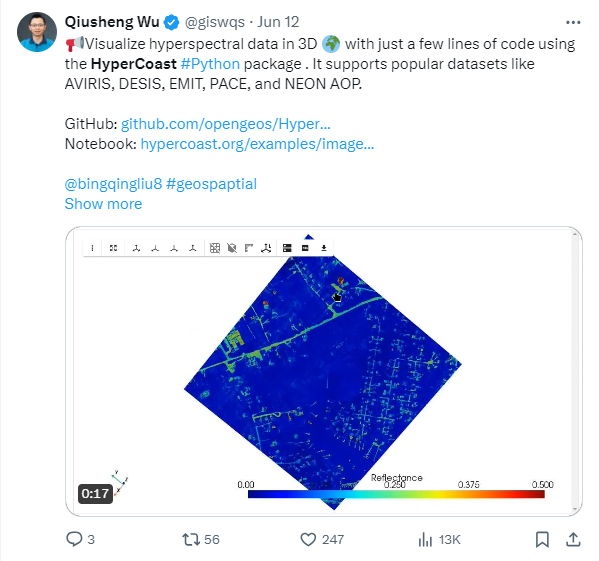Open the three-dot more options menu

tap(573, 23)
